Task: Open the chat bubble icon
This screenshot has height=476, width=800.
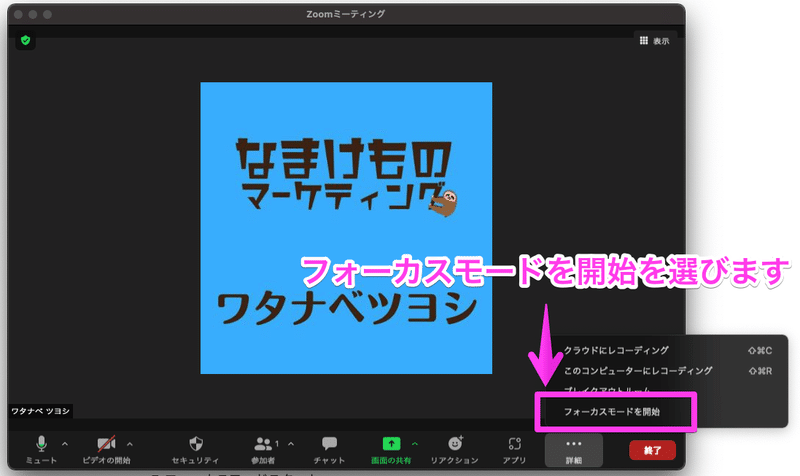Action: click(x=329, y=443)
